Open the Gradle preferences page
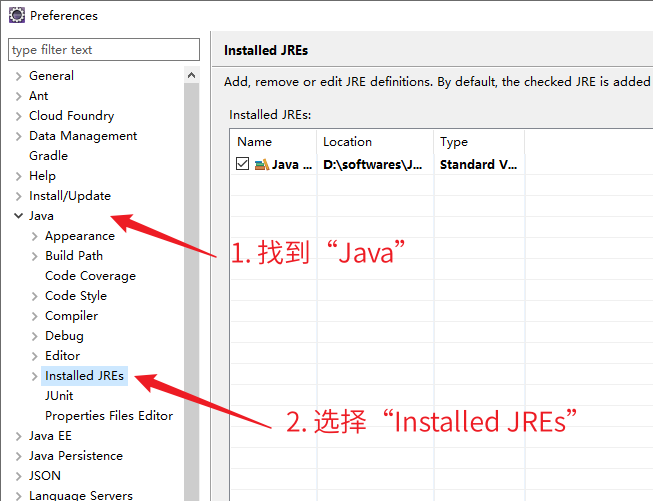 pyautogui.click(x=48, y=156)
